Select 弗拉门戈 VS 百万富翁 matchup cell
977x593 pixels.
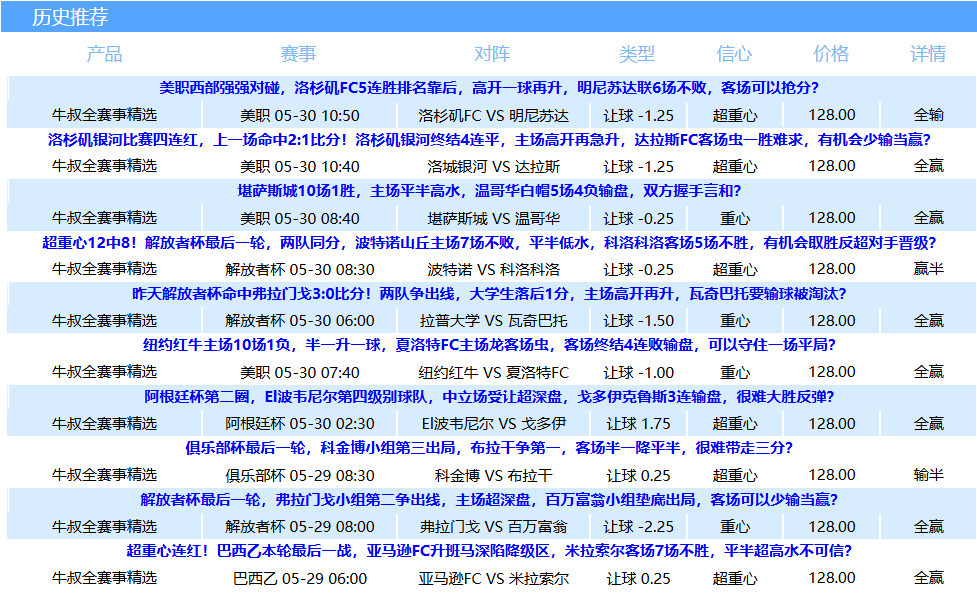point(493,526)
